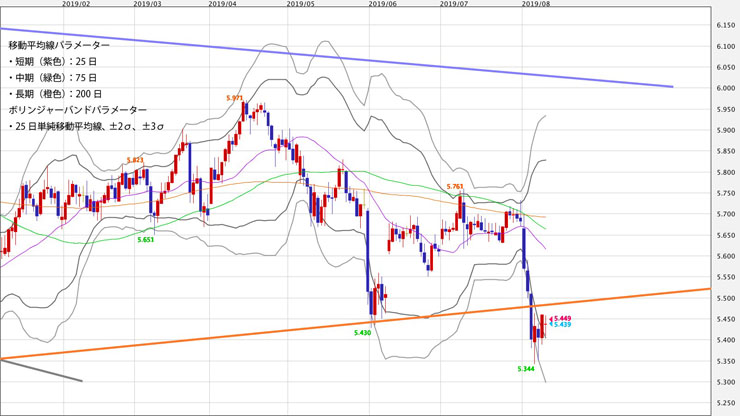Click the 5.750 price axis value

pos(725,194)
